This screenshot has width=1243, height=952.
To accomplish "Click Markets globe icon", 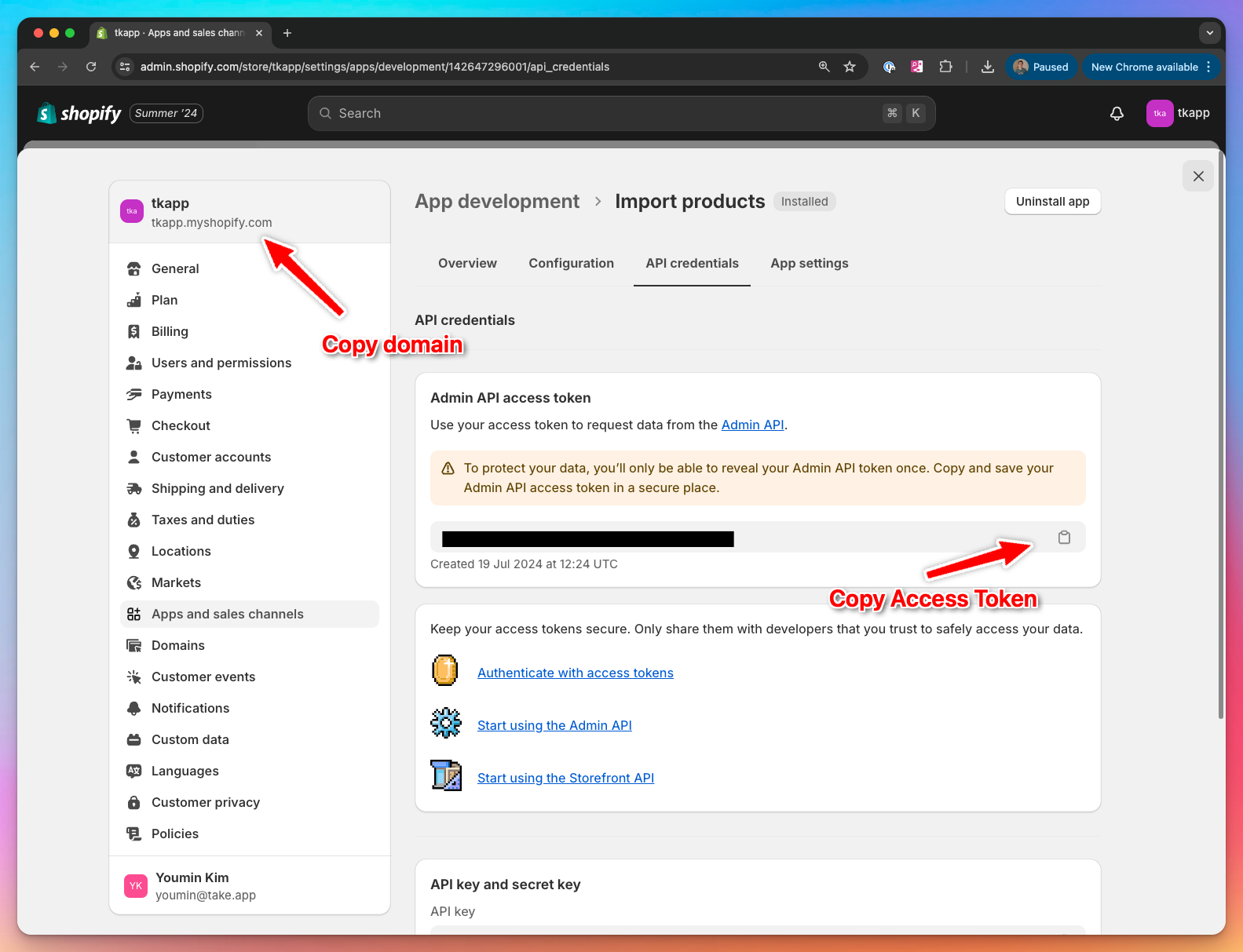I will (134, 582).
